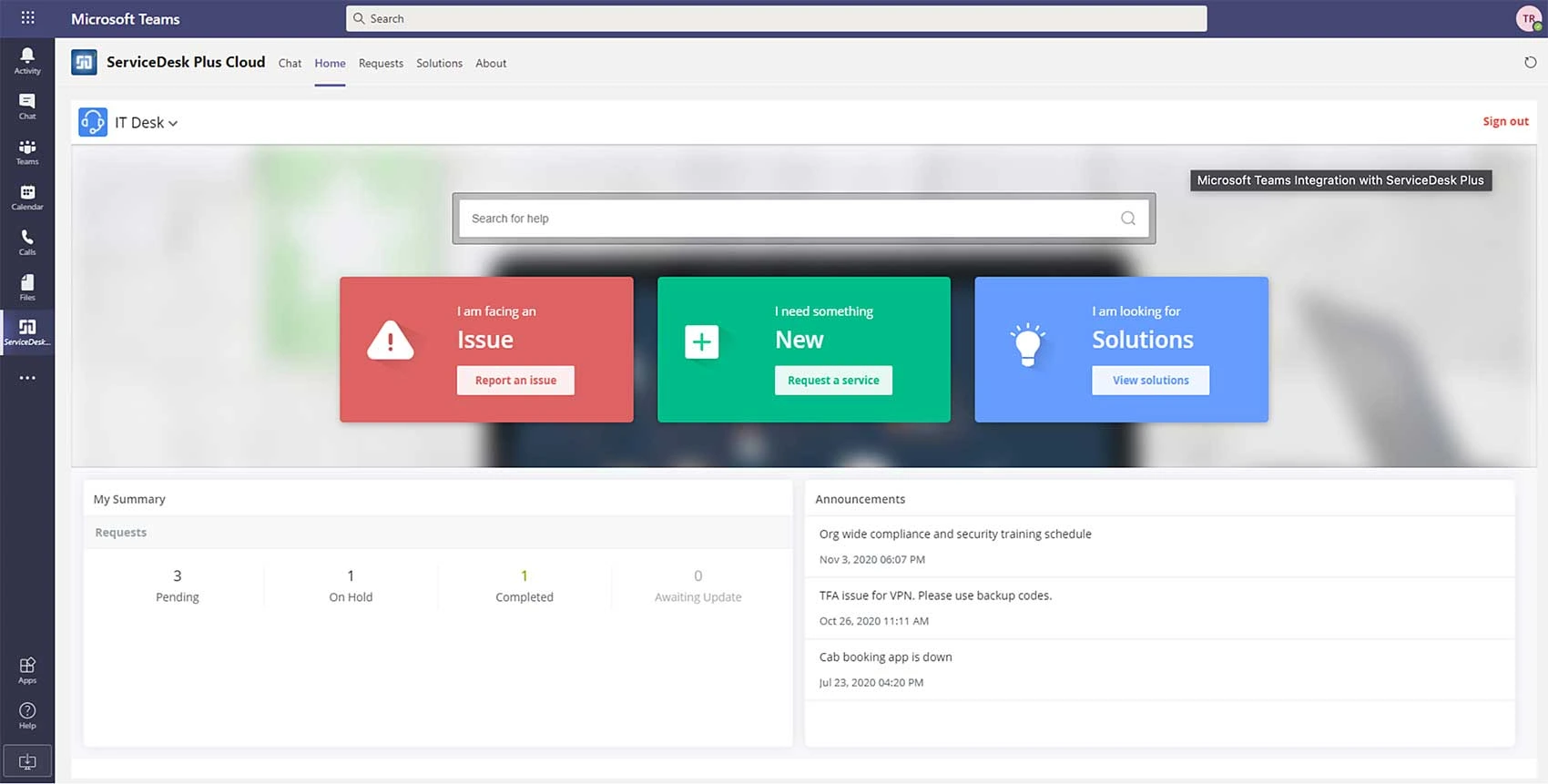This screenshot has width=1548, height=784.
Task: Click the warning triangle icon on Issue card
Action: (x=391, y=341)
